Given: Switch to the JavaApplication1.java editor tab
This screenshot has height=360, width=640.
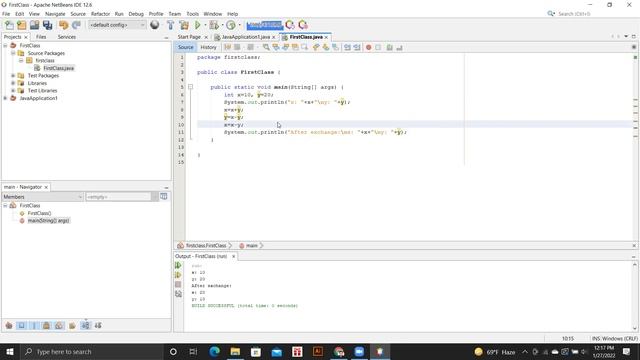Looking at the screenshot, I should pyautogui.click(x=245, y=37).
